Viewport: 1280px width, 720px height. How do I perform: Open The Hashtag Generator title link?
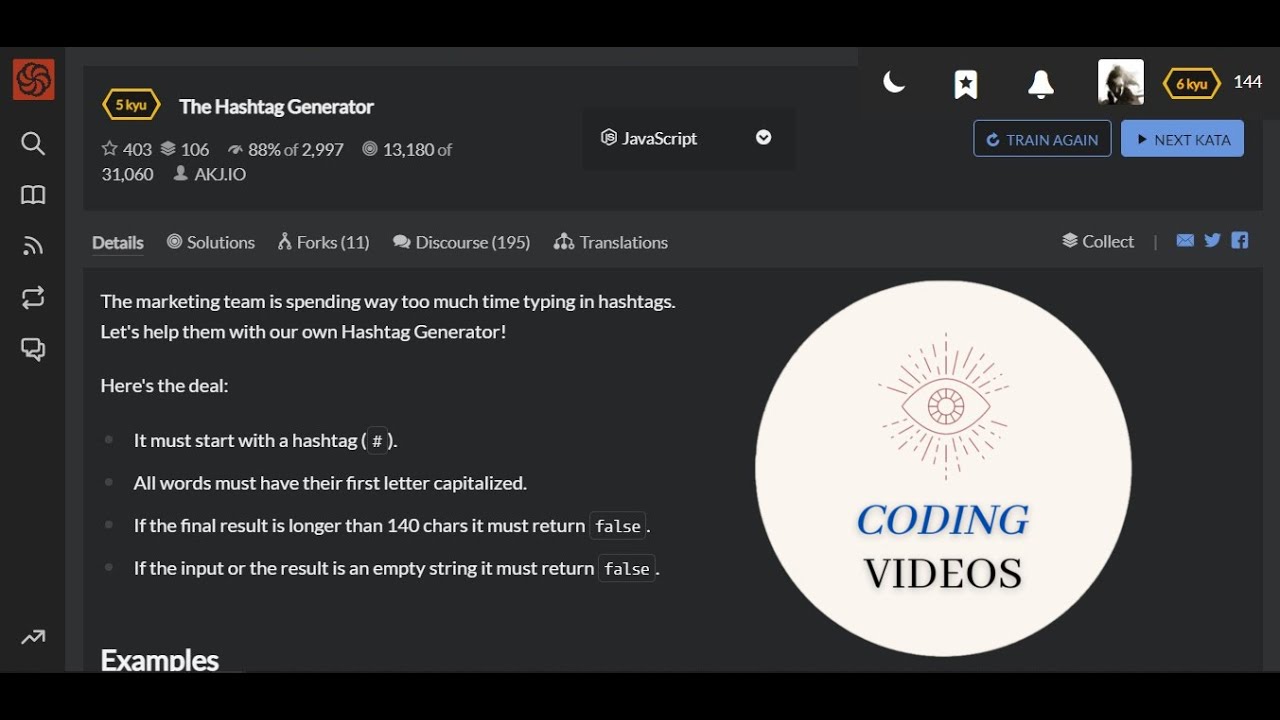point(276,106)
